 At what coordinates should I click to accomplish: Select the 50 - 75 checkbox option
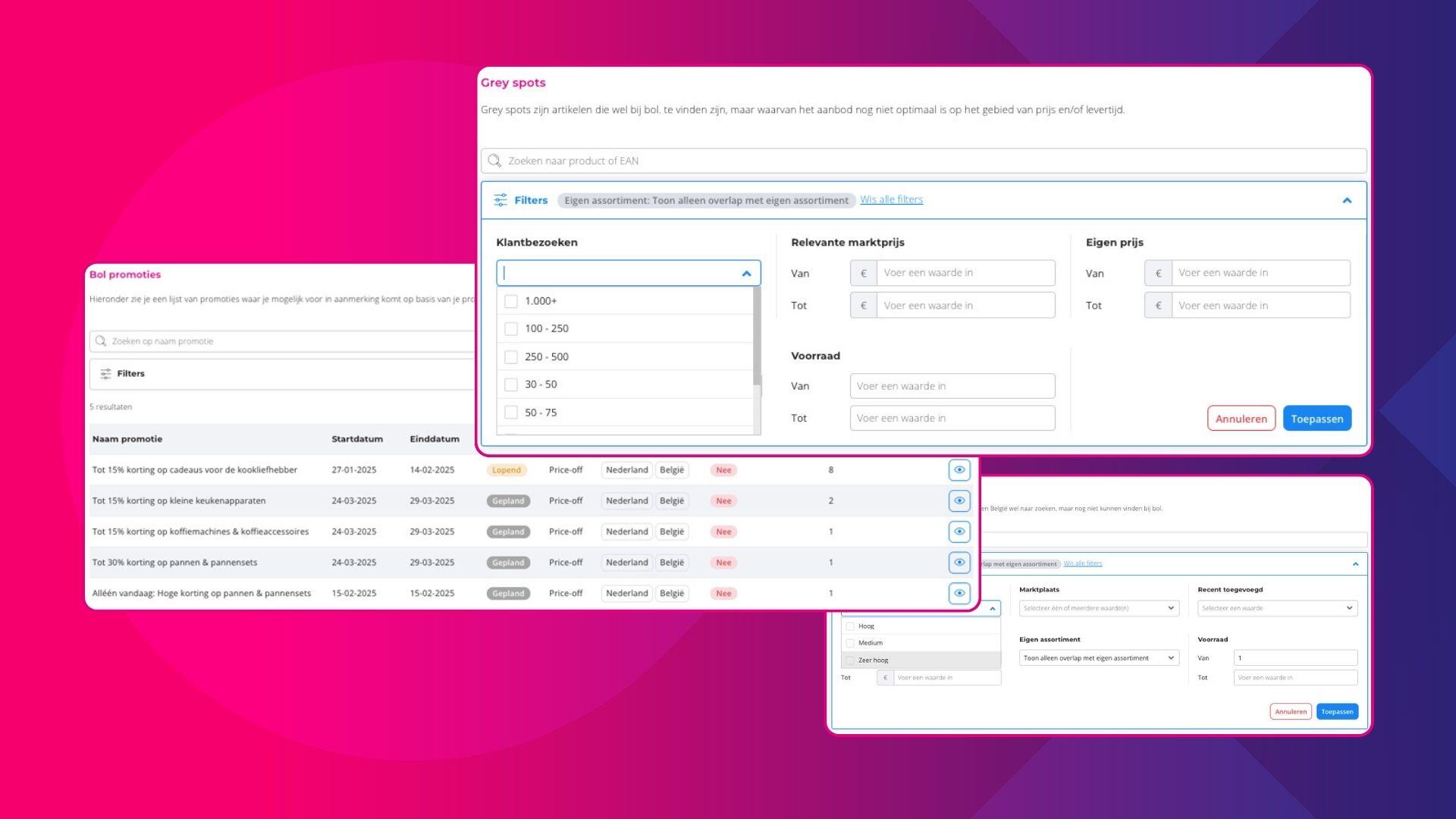pyautogui.click(x=511, y=413)
